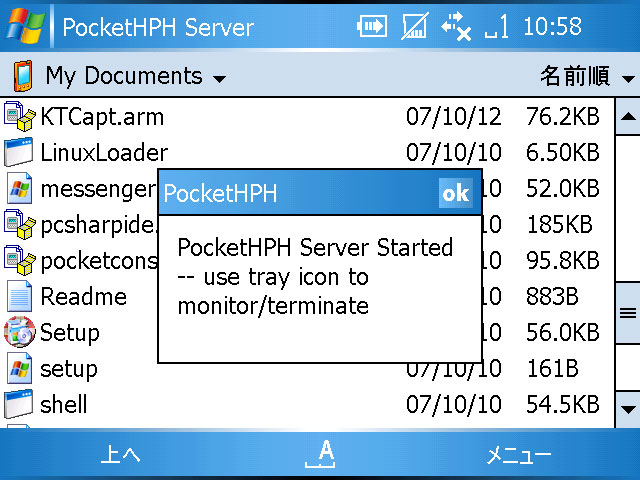Click the crossed-out signal strength icon
Image resolution: width=640 pixels, height=480 pixels.
pos(415,26)
